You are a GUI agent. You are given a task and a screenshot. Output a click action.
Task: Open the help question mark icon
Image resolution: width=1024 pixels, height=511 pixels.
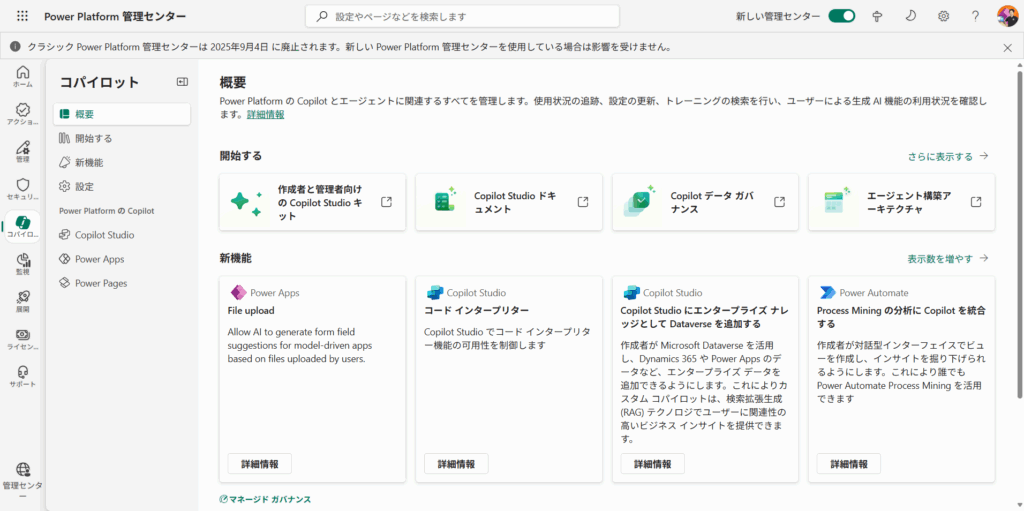975,17
